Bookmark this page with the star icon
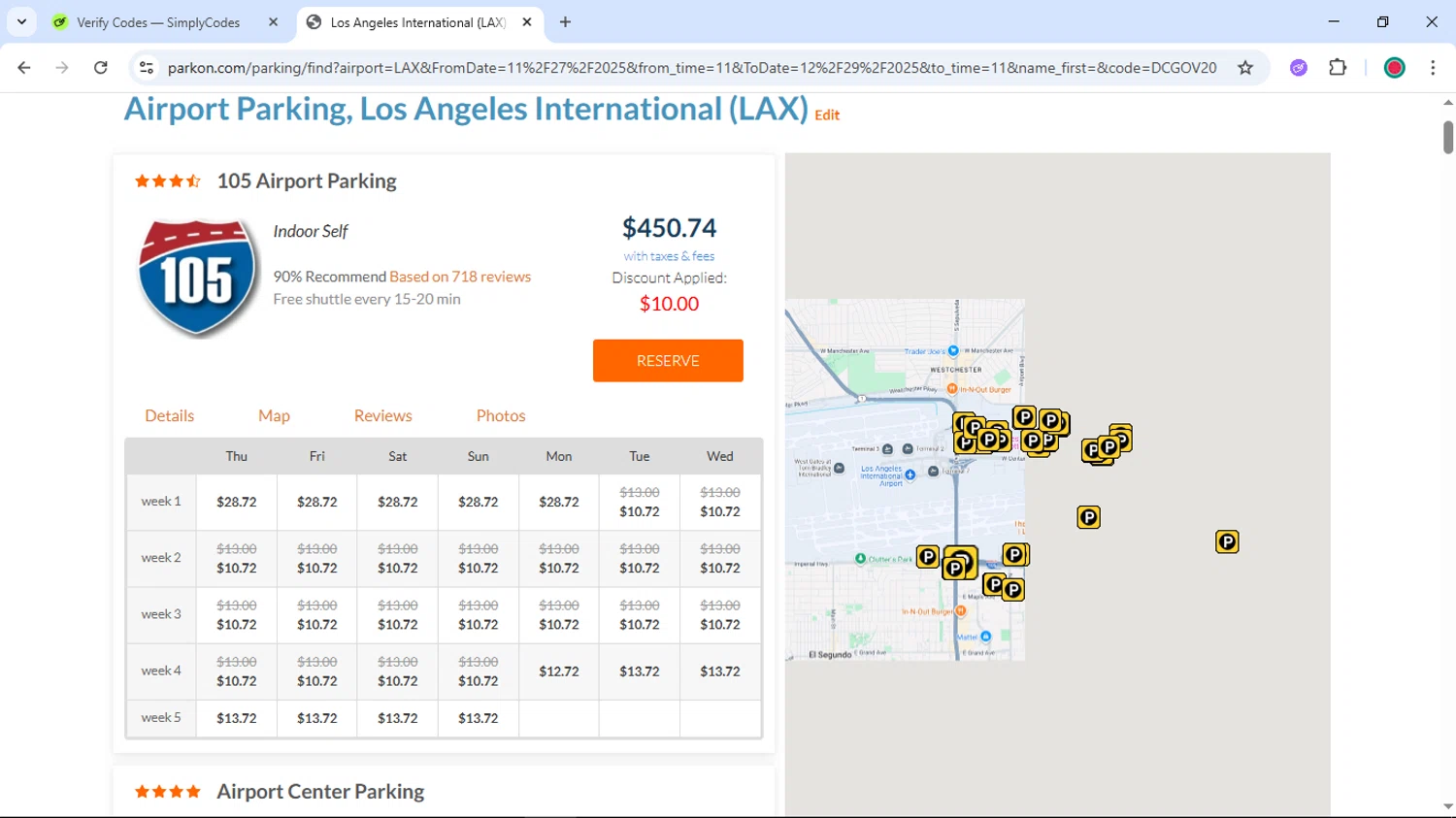Image resolution: width=1456 pixels, height=818 pixels. 1245,68
